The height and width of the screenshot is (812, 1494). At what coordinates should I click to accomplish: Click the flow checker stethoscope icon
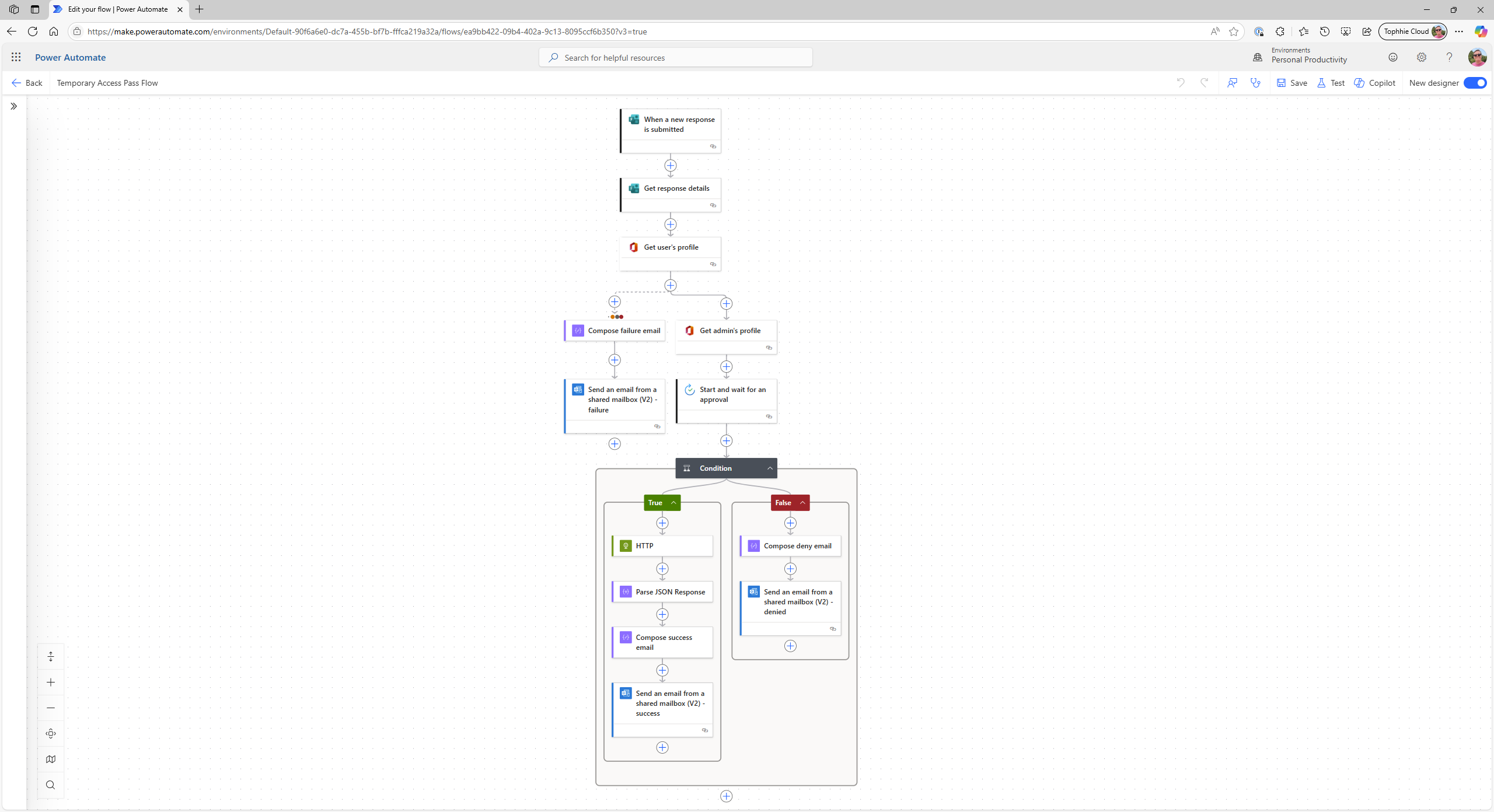1255,83
